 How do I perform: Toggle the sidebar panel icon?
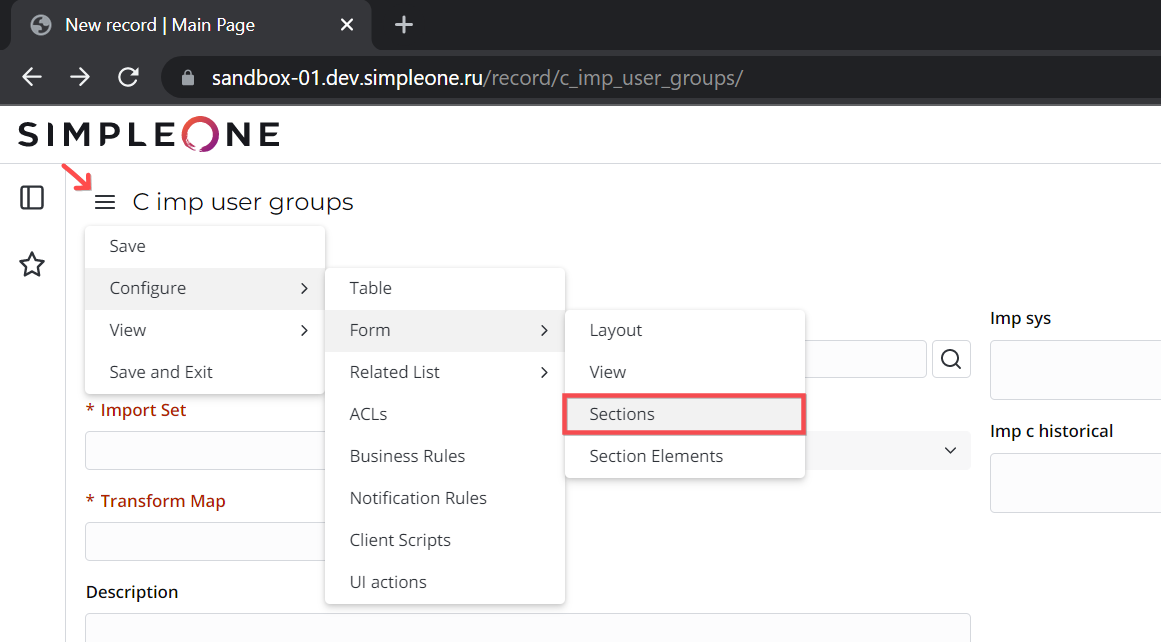(32, 198)
